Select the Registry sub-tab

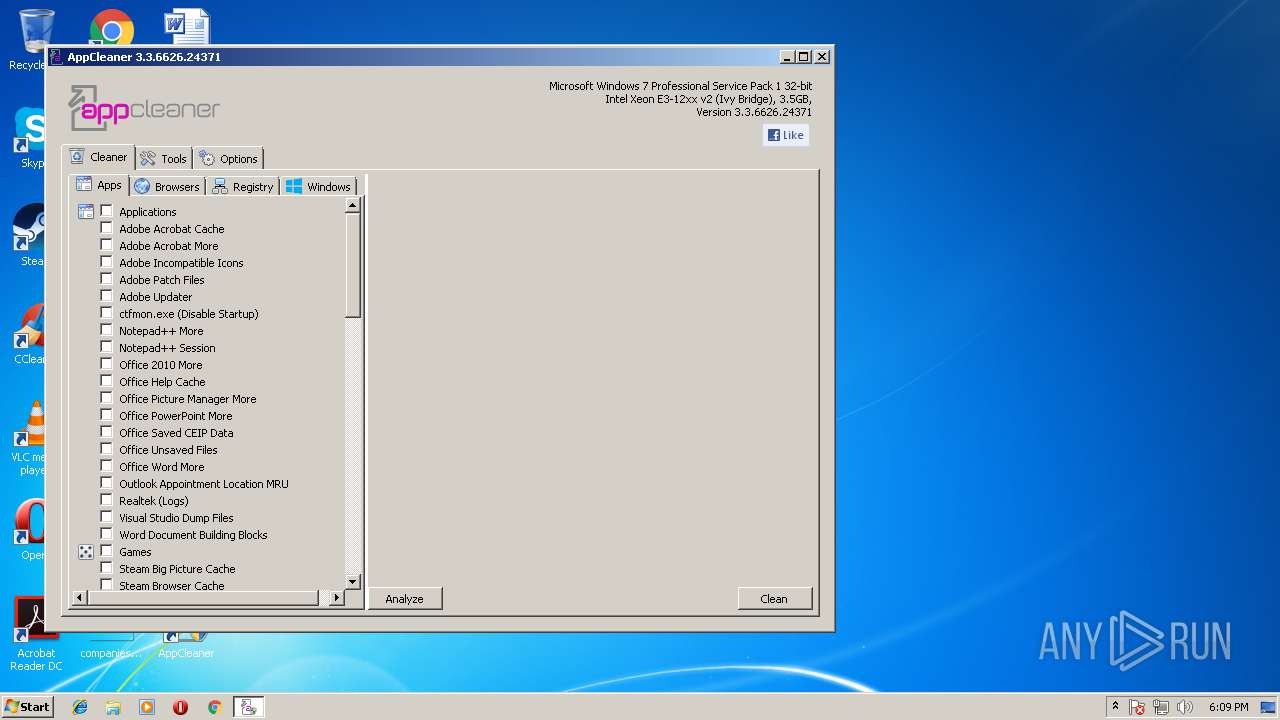(242, 187)
